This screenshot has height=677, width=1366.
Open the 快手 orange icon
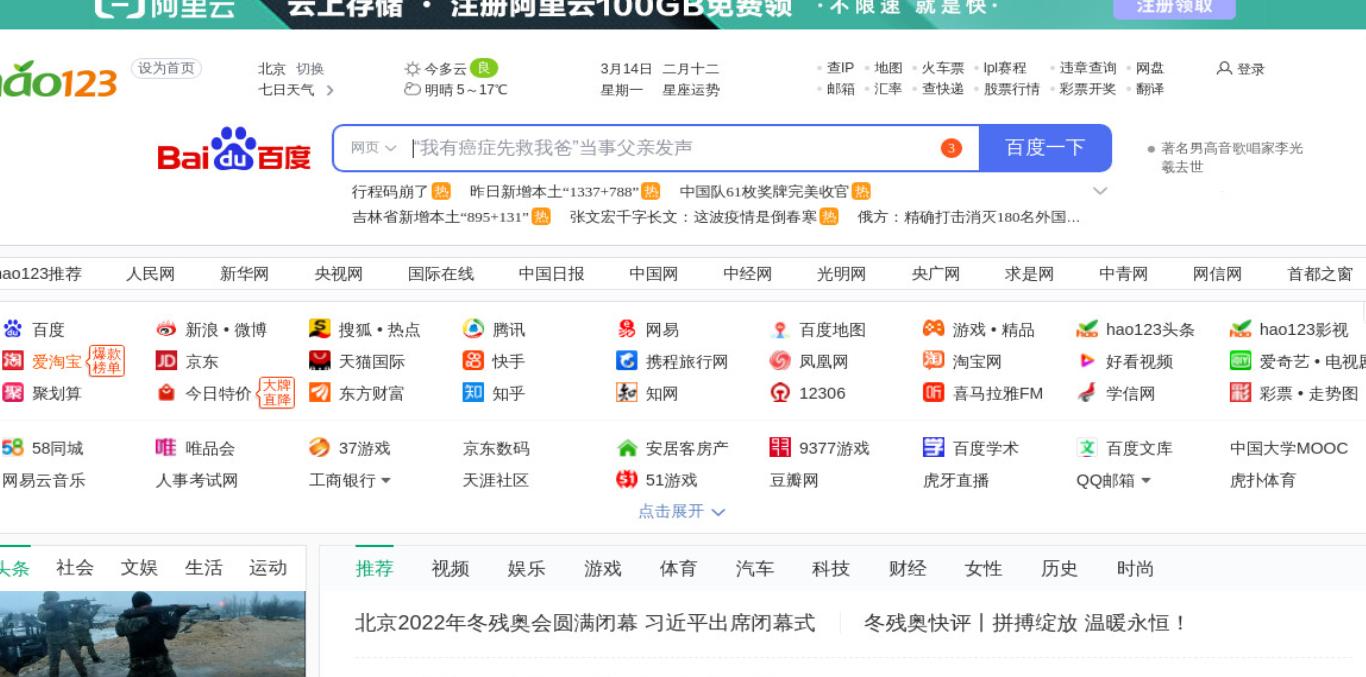pyautogui.click(x=473, y=362)
